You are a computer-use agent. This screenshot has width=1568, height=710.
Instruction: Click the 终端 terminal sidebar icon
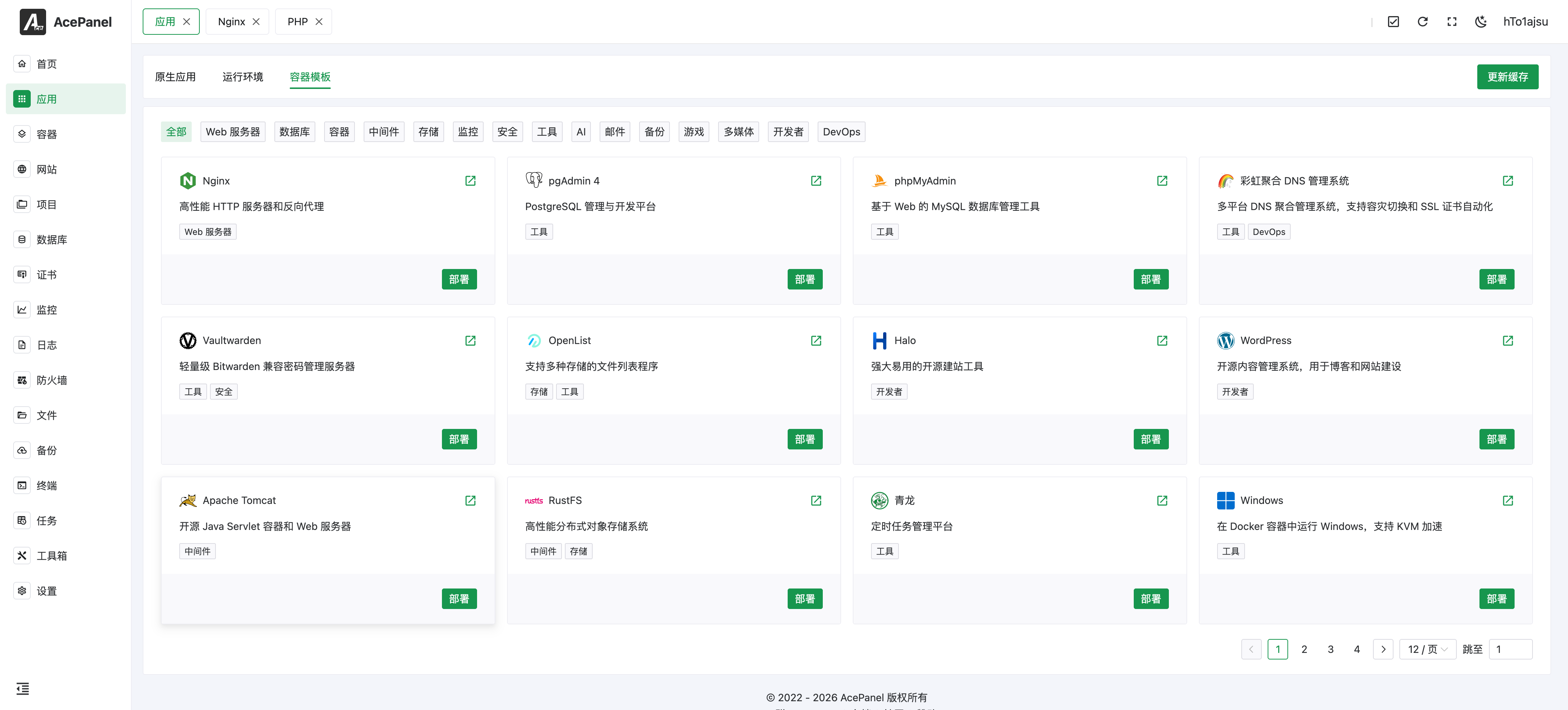[x=22, y=485]
